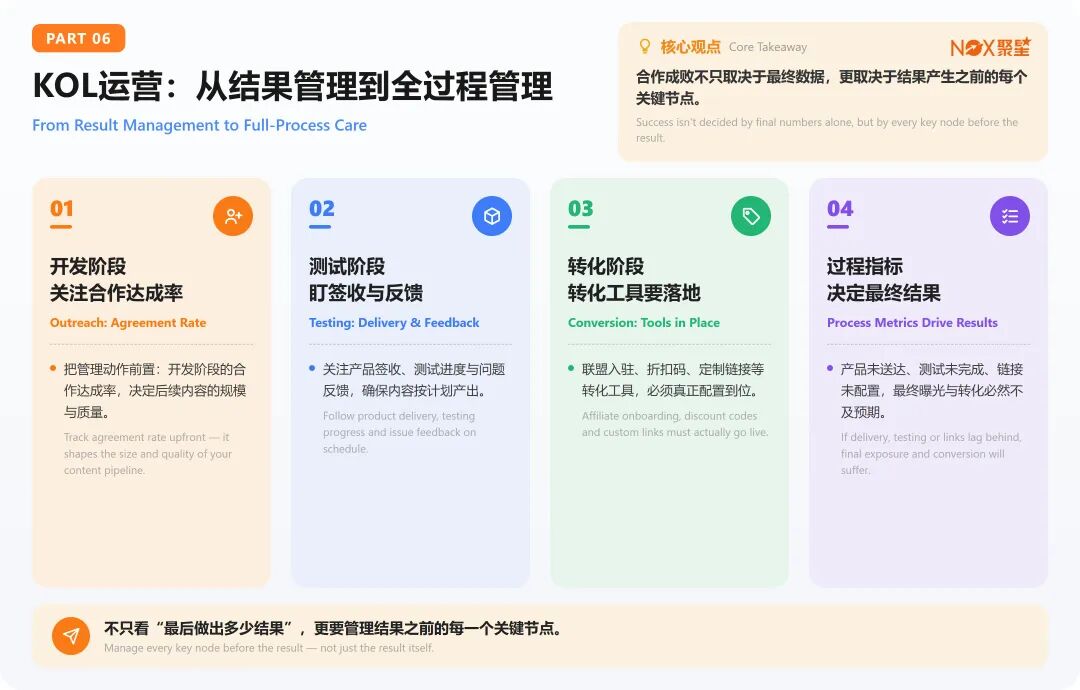Click the purple checklist icon in card 04

coord(1010,216)
